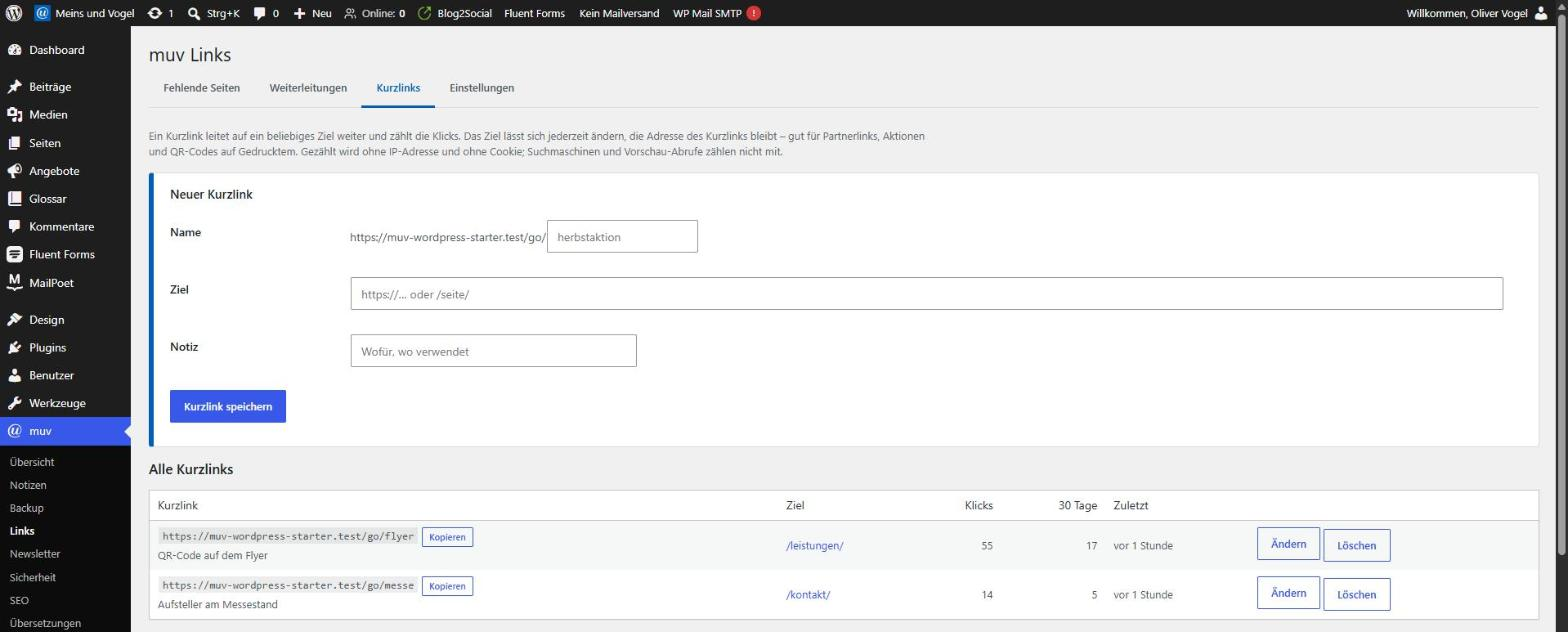Click the Medien media icon
This screenshot has height=632, width=1568.
pos(14,115)
